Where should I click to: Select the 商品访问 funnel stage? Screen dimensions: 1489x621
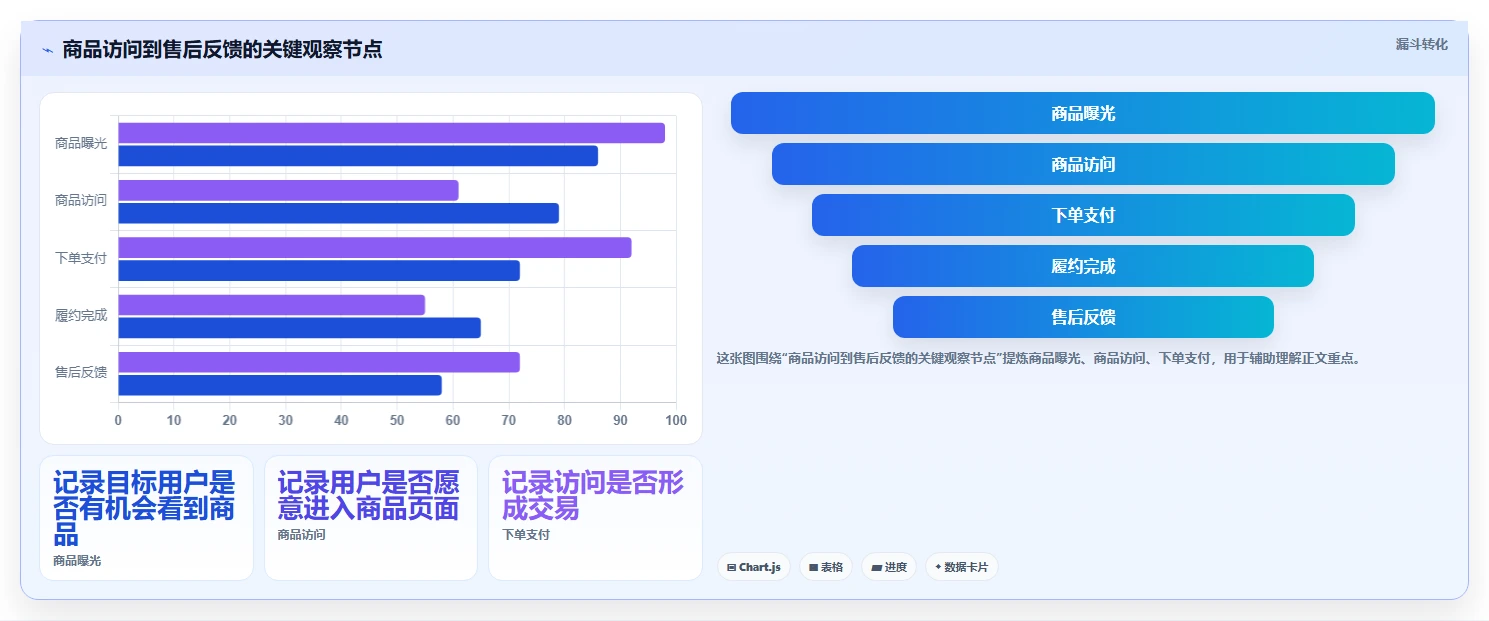(1083, 164)
